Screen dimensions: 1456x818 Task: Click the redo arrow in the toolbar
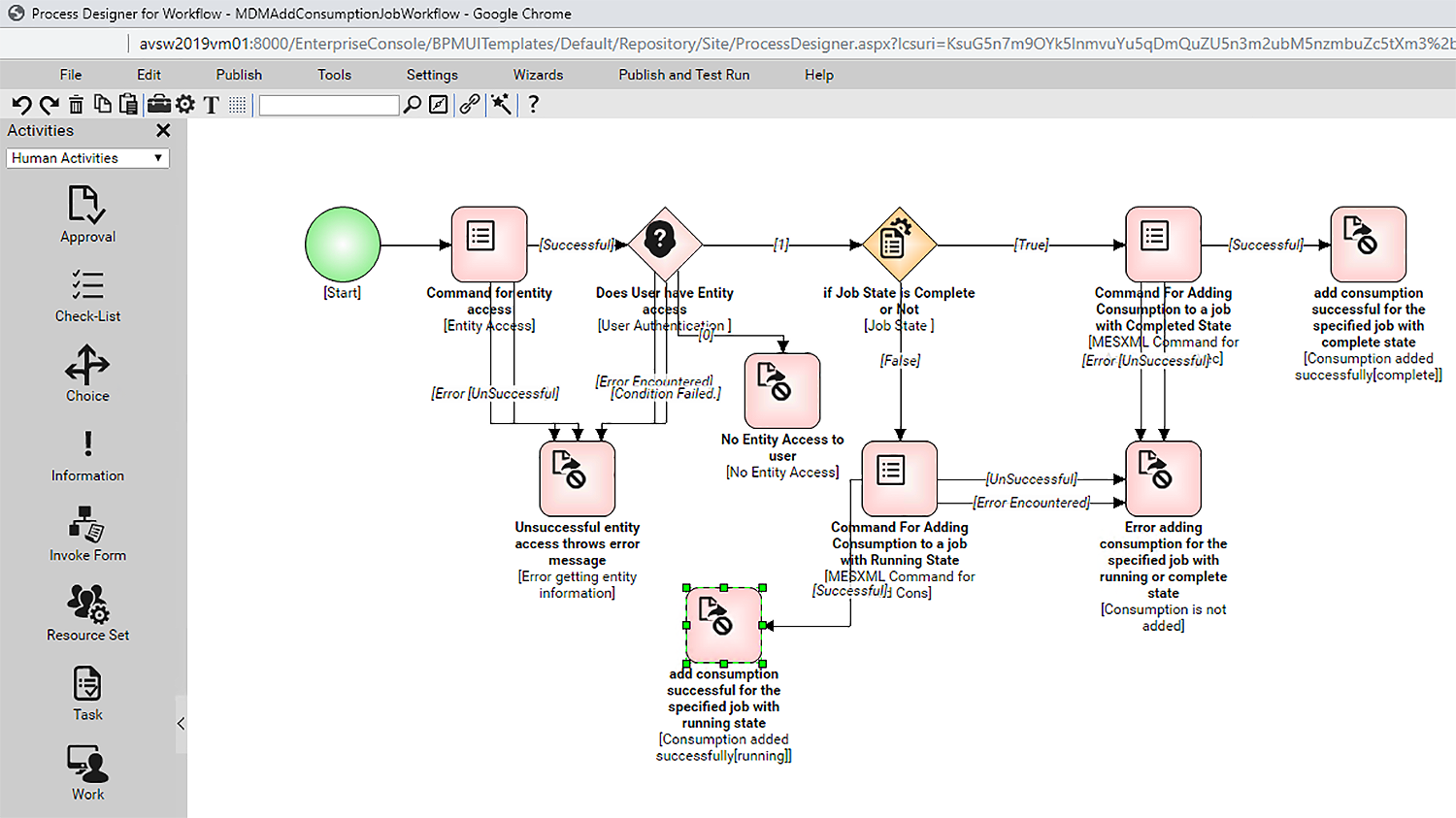tap(49, 105)
